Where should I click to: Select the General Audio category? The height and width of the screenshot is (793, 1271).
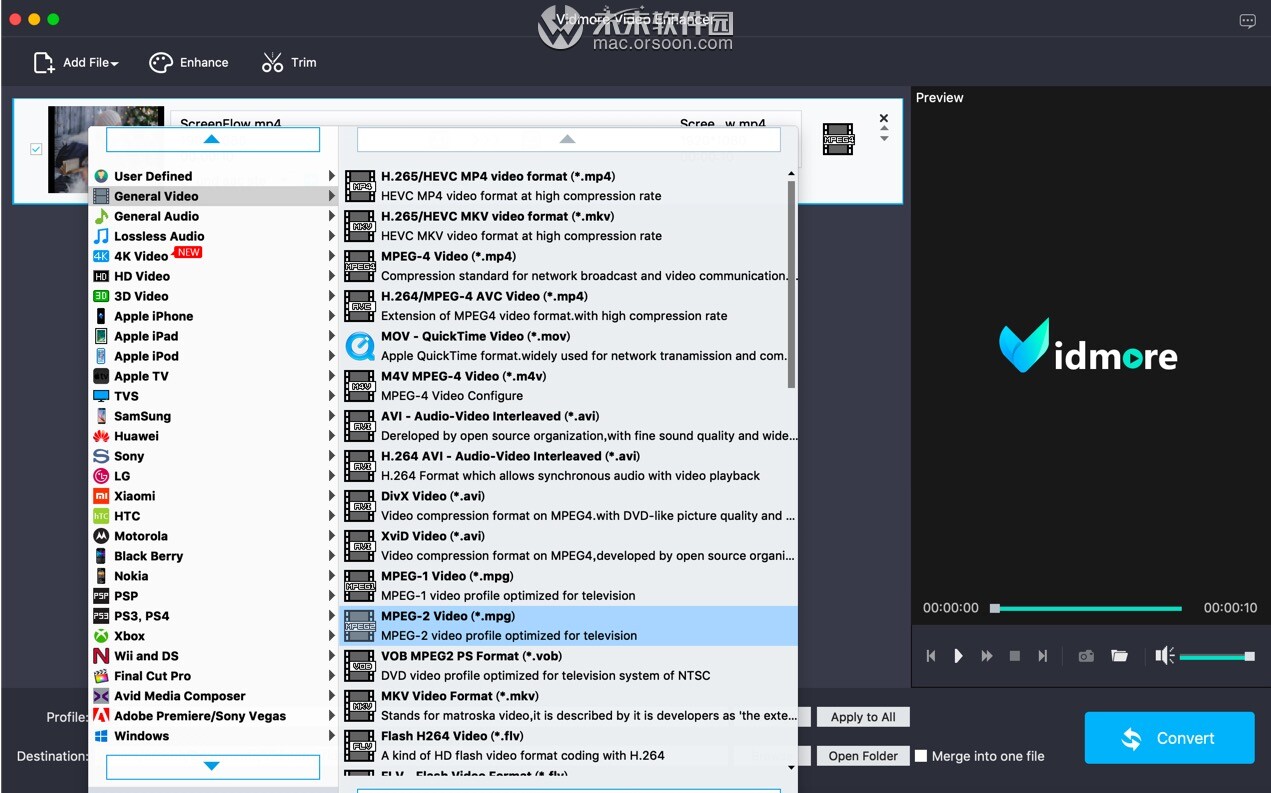pos(214,216)
